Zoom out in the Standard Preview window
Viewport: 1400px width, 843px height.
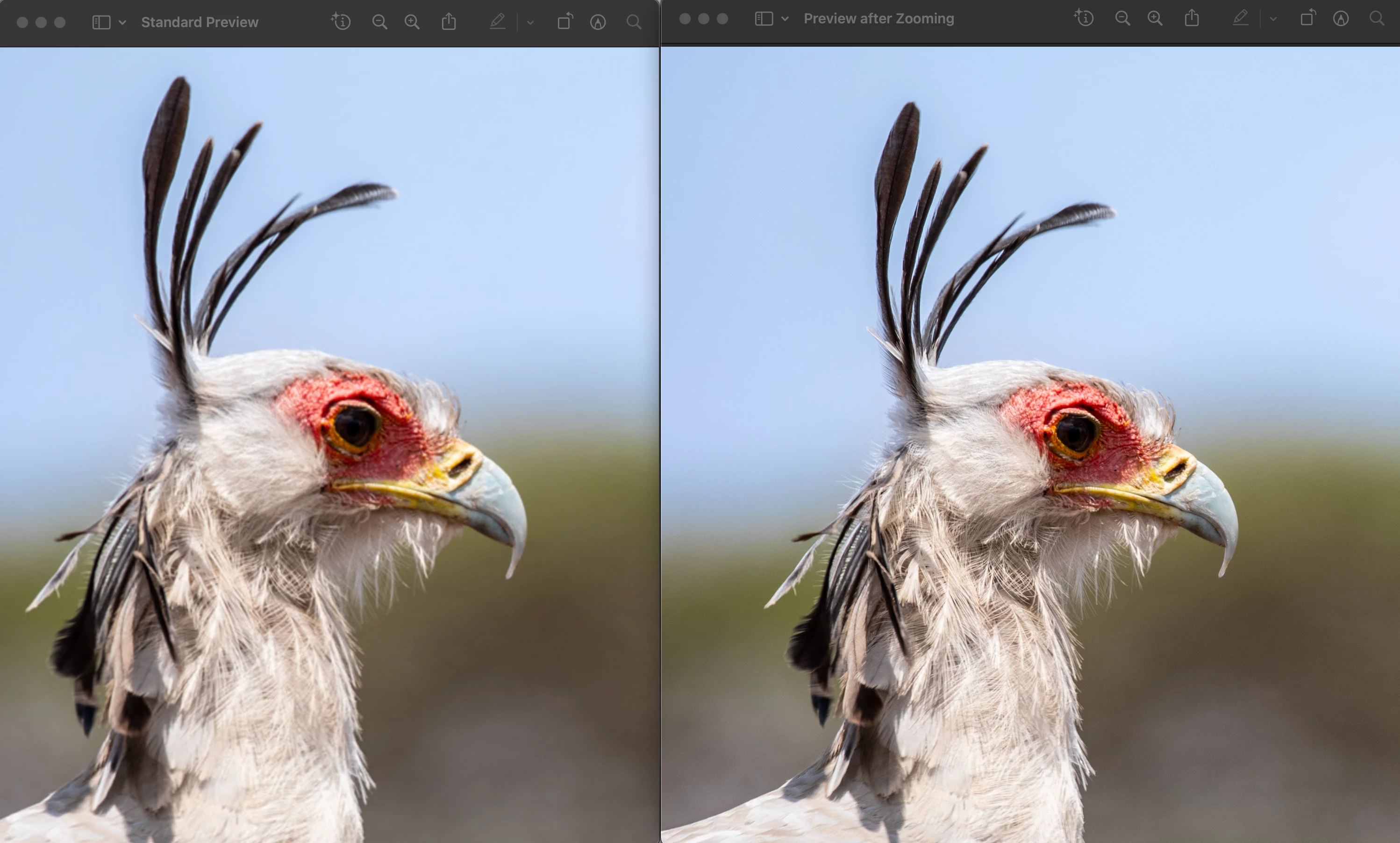point(379,22)
